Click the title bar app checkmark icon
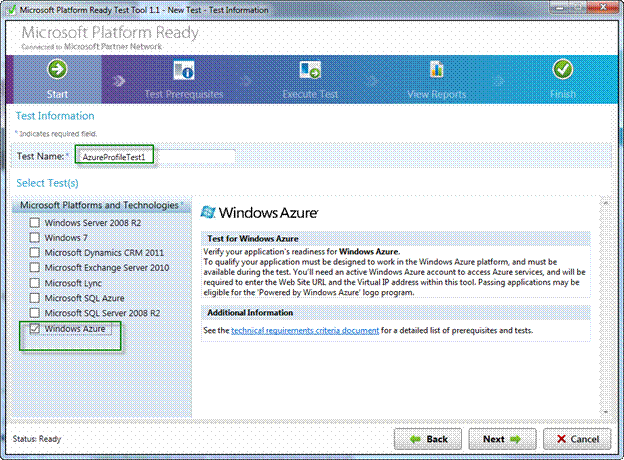The image size is (624, 460). [12, 10]
